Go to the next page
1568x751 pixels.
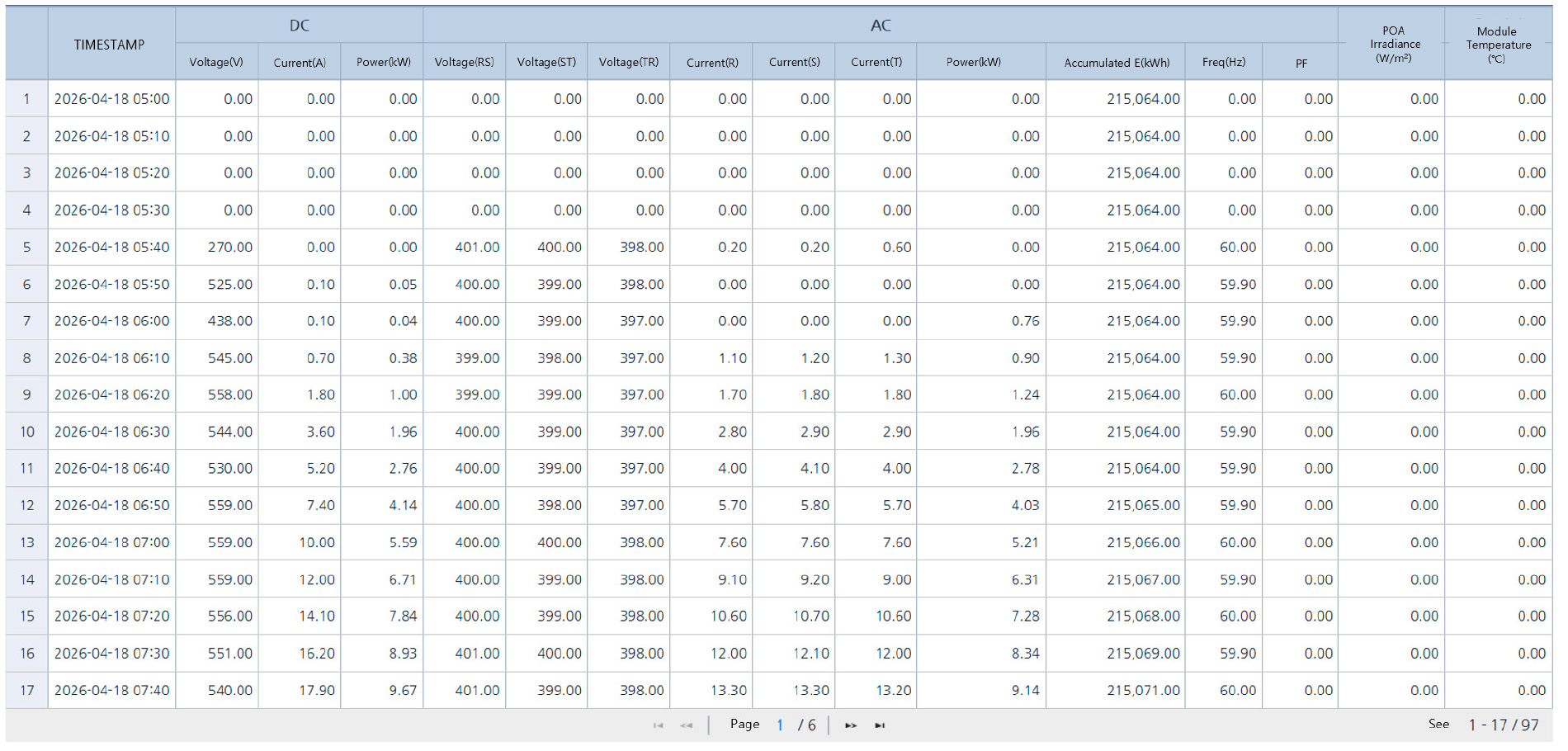[x=851, y=725]
